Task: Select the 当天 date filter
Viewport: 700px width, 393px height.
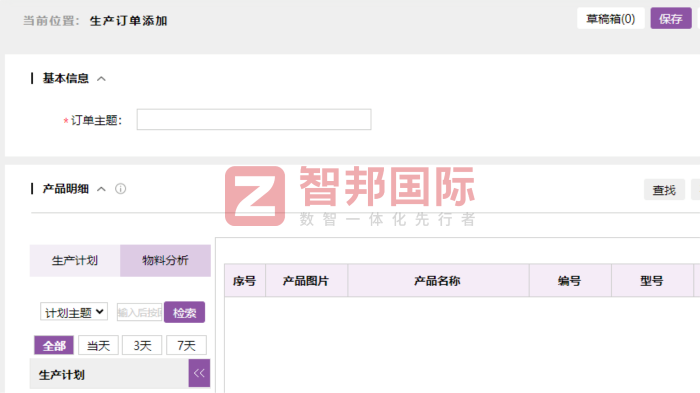Action: coord(98,345)
